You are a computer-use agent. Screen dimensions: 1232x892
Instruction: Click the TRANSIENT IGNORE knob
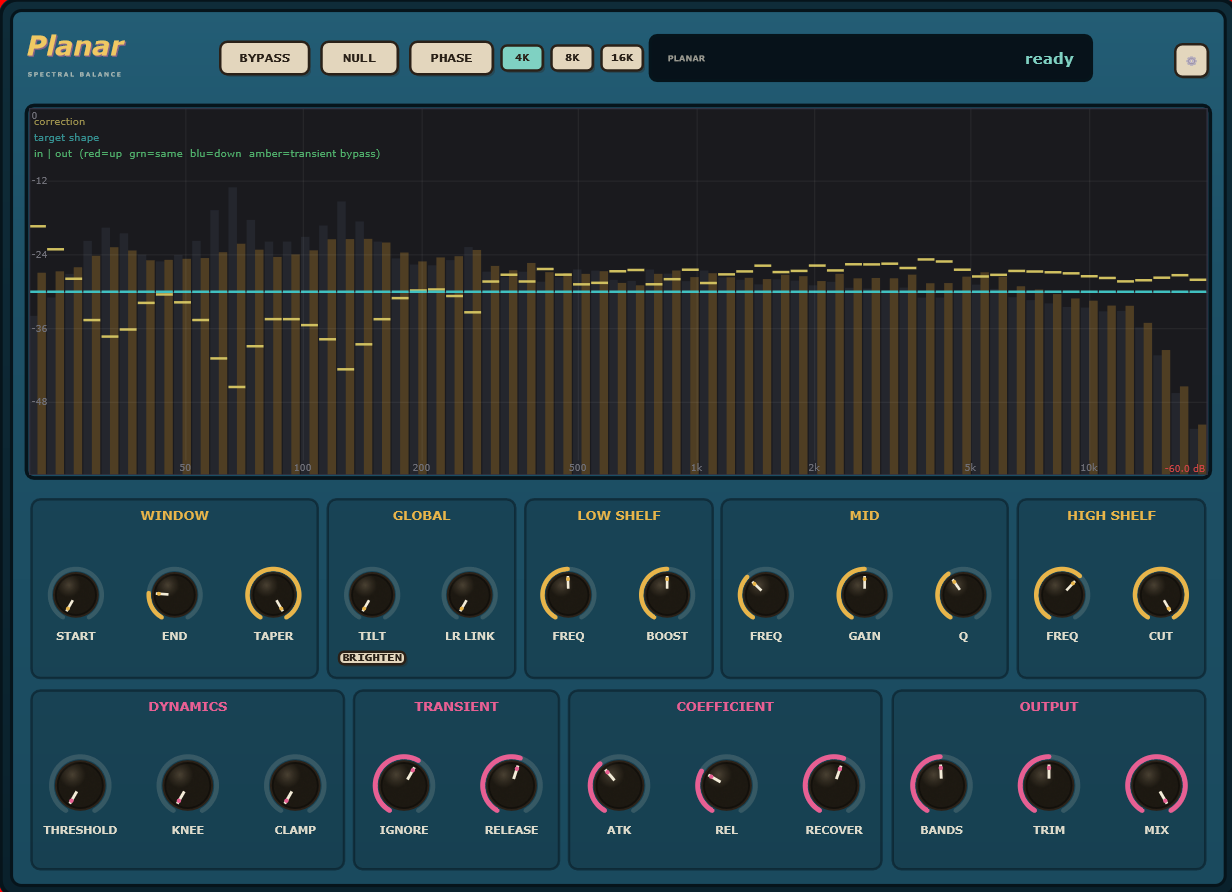point(404,785)
